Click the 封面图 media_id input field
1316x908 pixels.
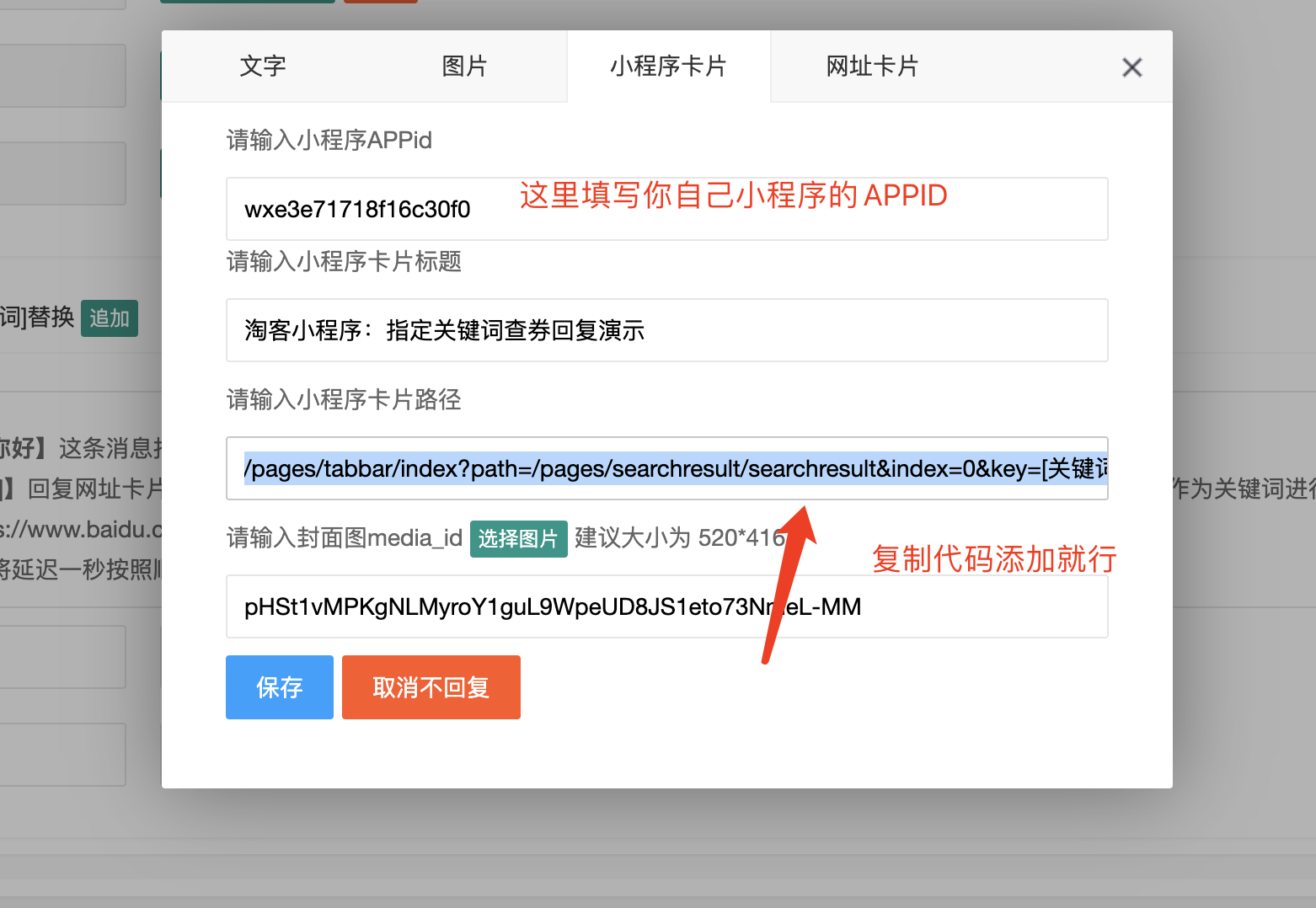pos(667,606)
